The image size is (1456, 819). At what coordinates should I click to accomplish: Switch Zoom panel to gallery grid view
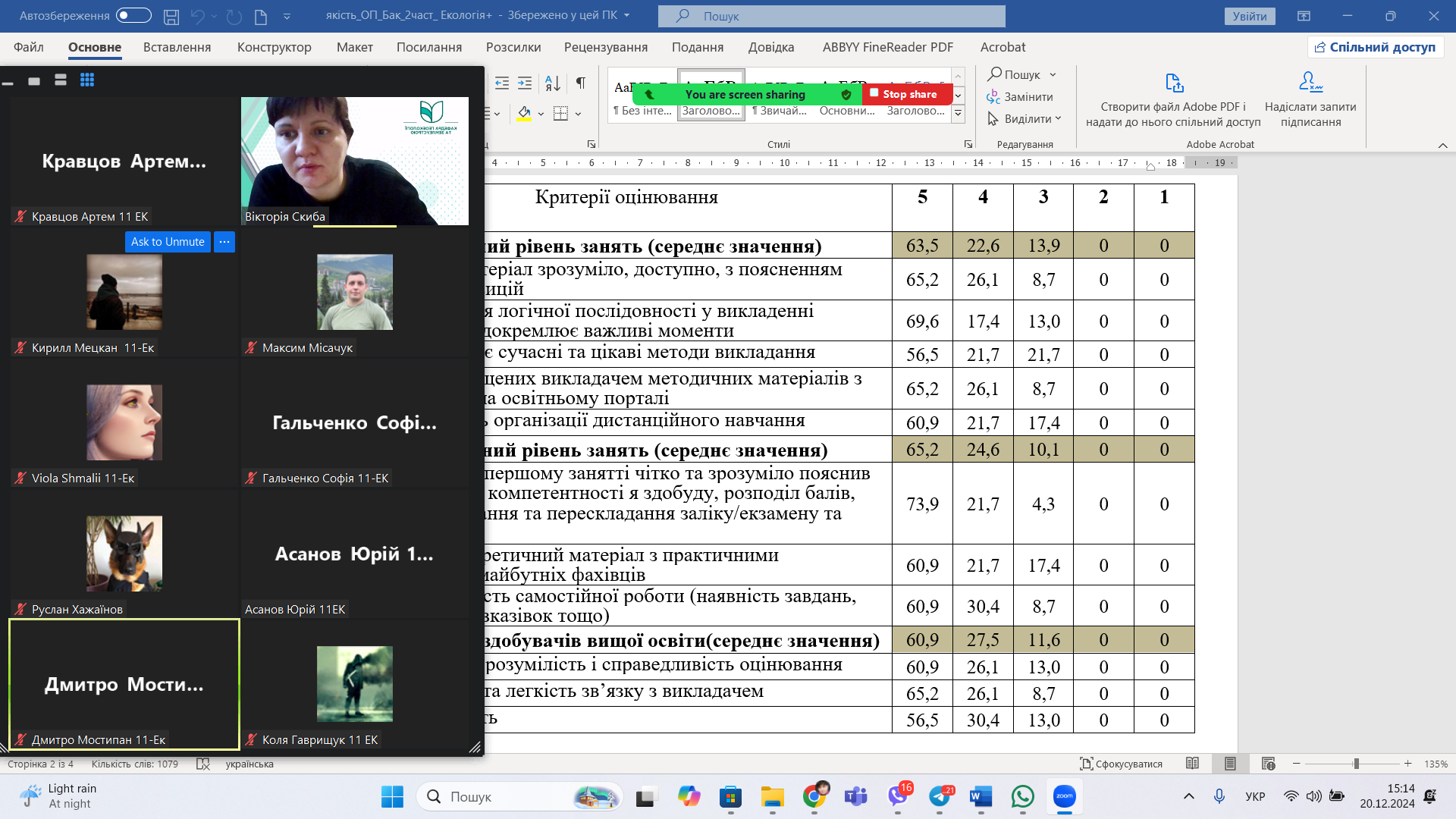pyautogui.click(x=87, y=80)
